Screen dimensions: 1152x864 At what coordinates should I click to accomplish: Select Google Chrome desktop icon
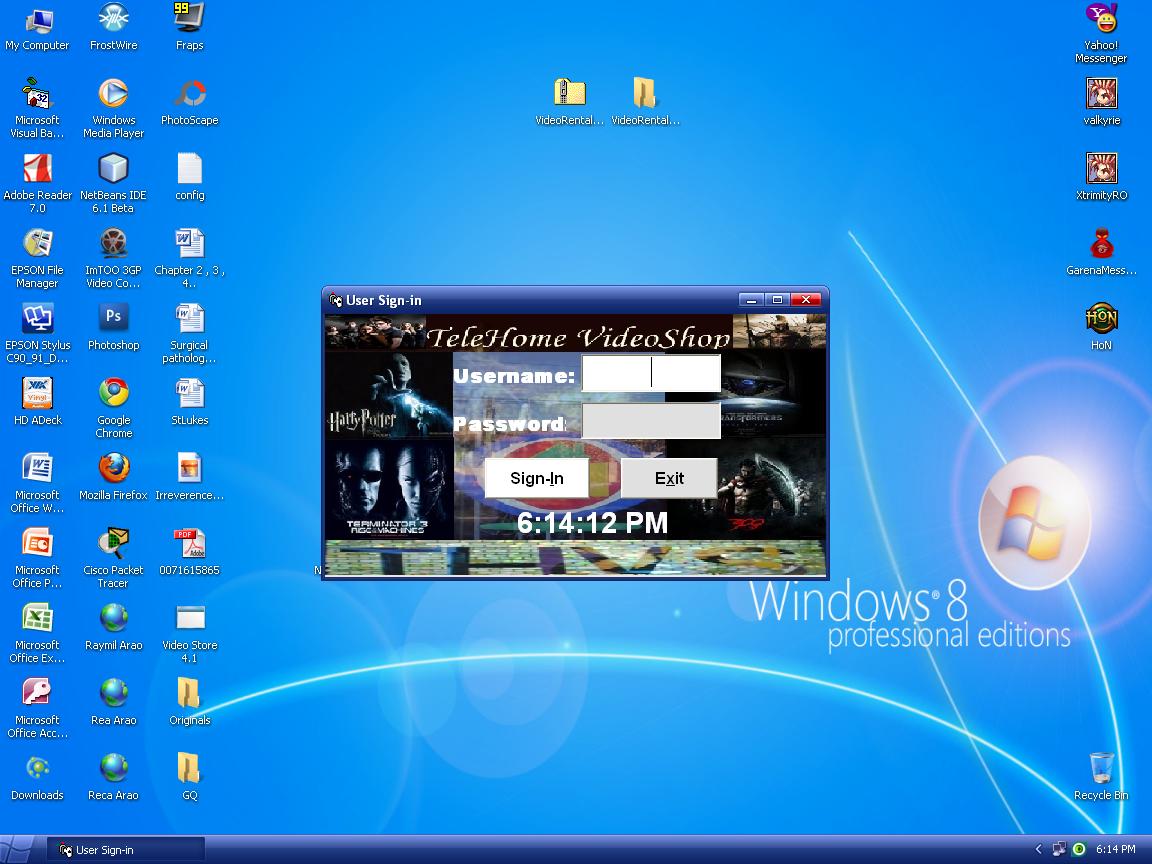pos(113,408)
